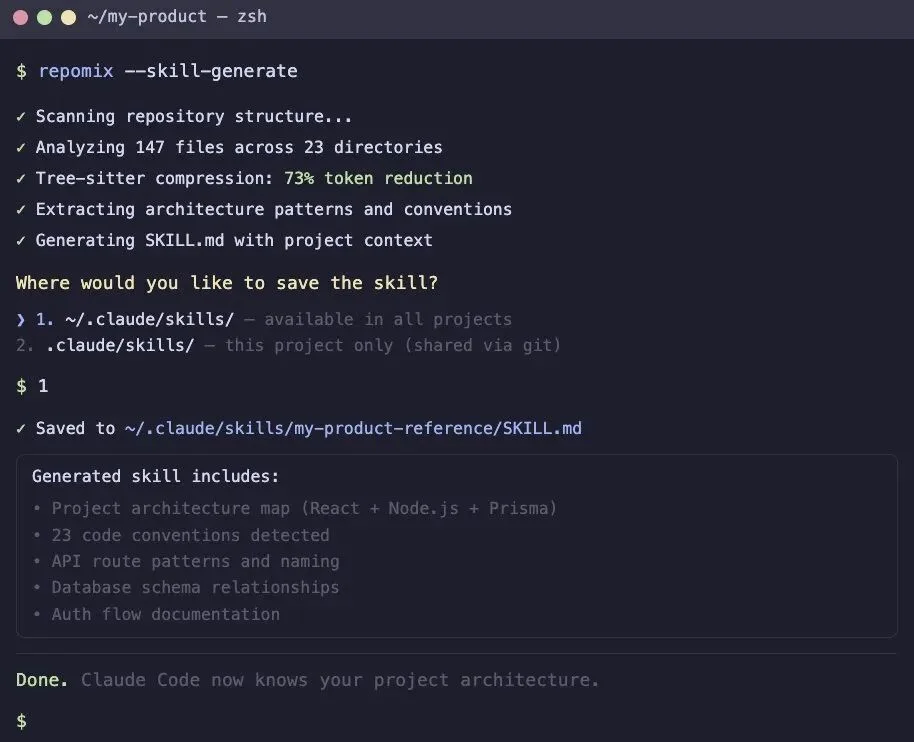The width and height of the screenshot is (914, 742).
Task: Click the checkmark before Tree-sitter compression
Action: pyautogui.click(x=21, y=178)
